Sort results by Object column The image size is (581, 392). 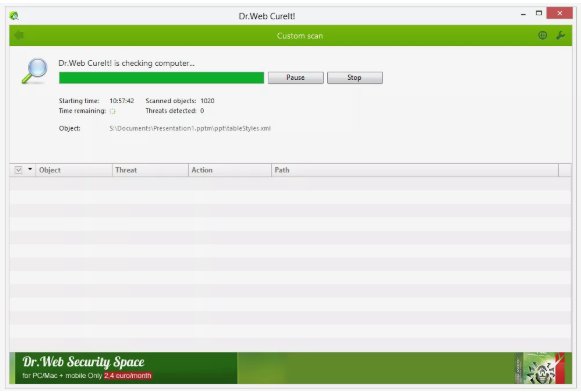coord(74,170)
